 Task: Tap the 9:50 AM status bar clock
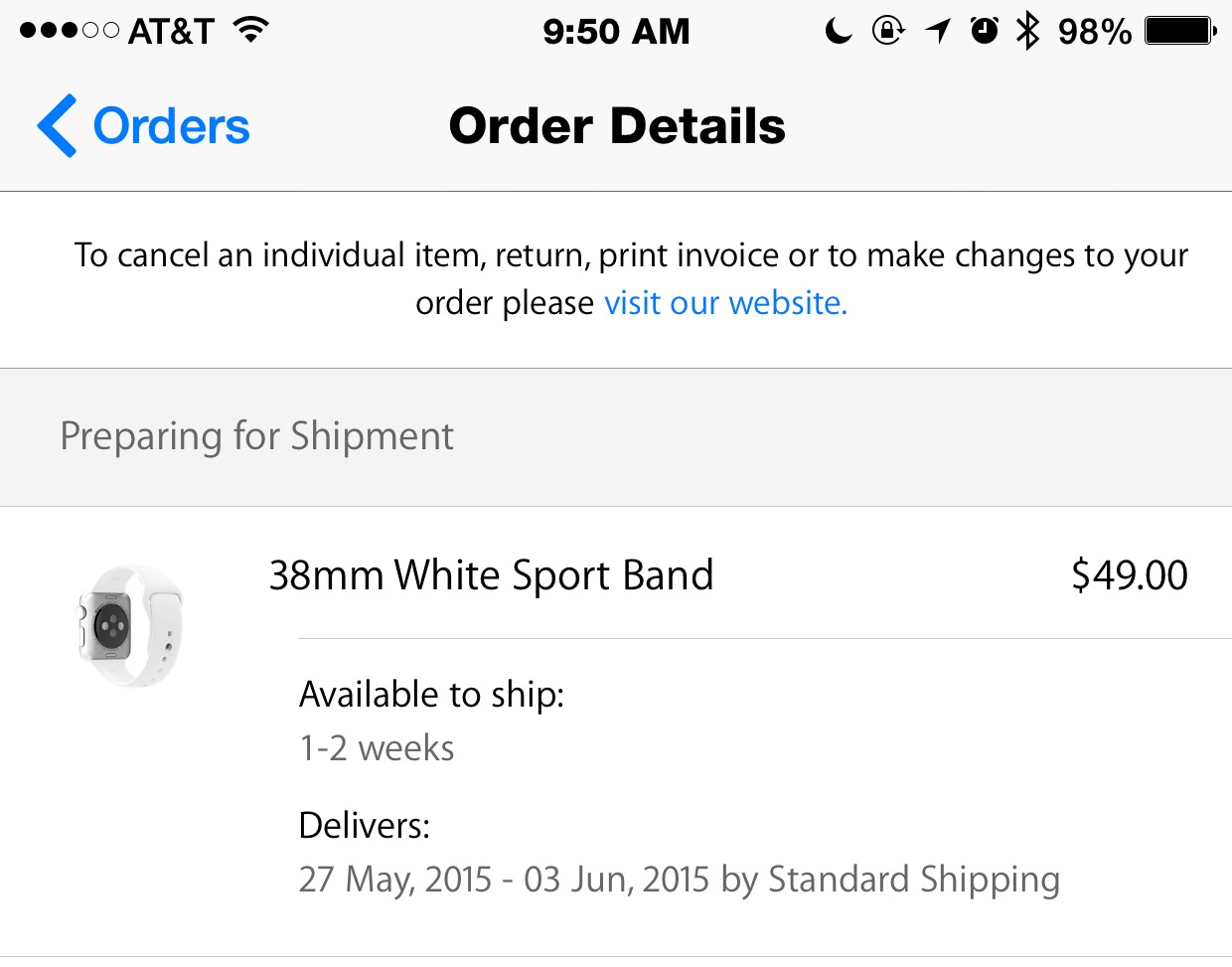(616, 32)
